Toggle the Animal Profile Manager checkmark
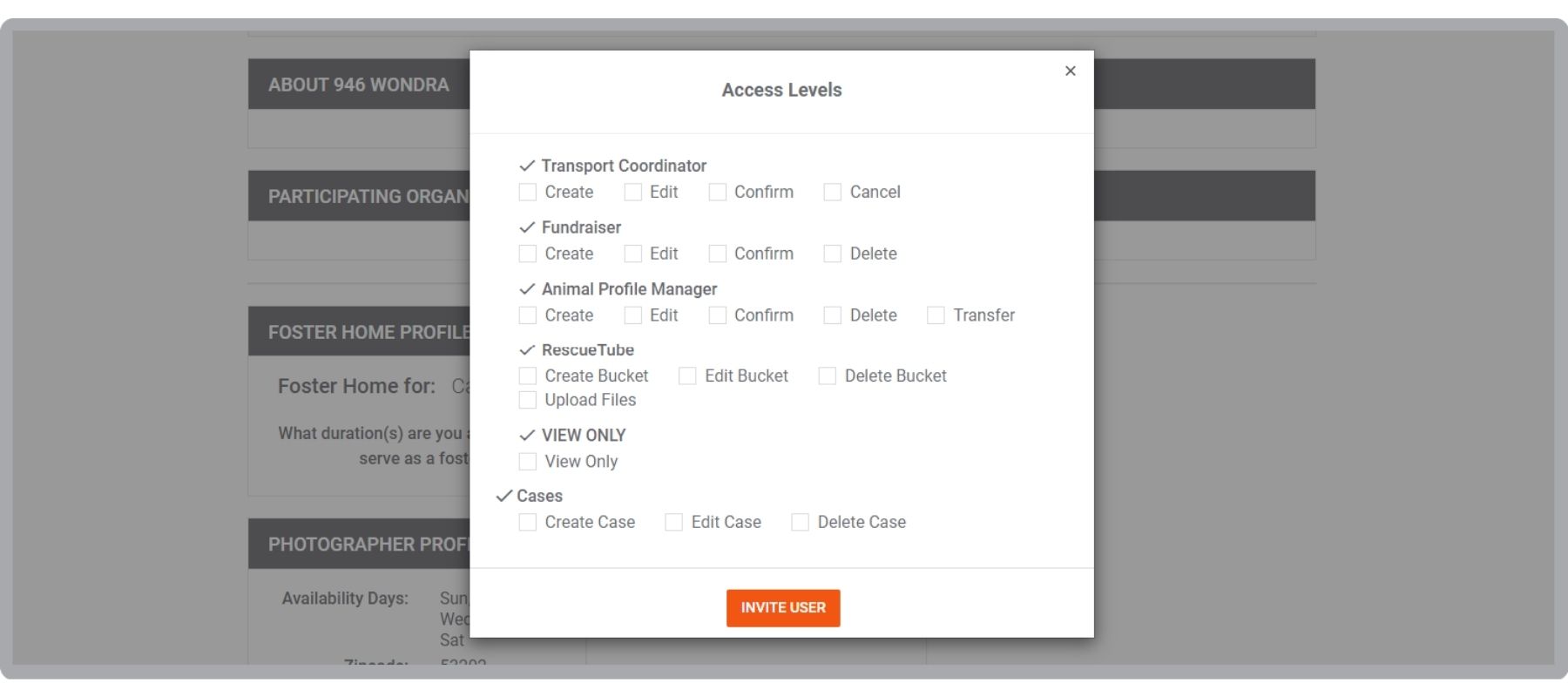This screenshot has width=1568, height=697. tap(527, 288)
